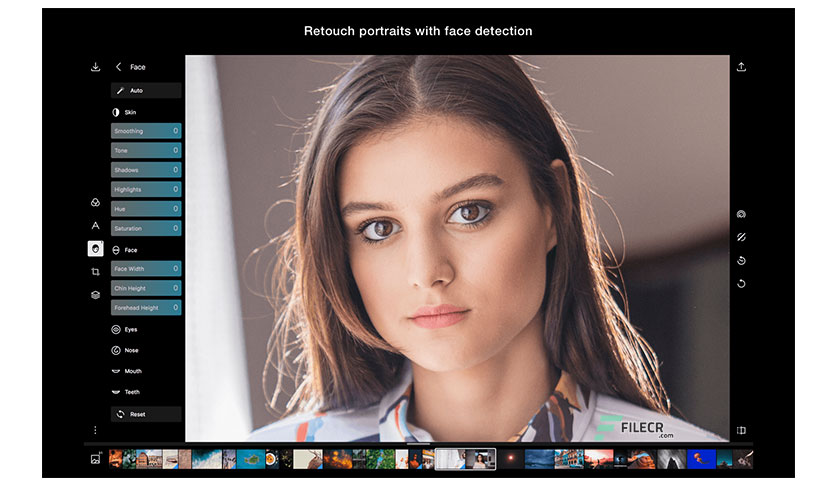Go back using the Face panel chevron
This screenshot has width=836, height=484.
118,67
